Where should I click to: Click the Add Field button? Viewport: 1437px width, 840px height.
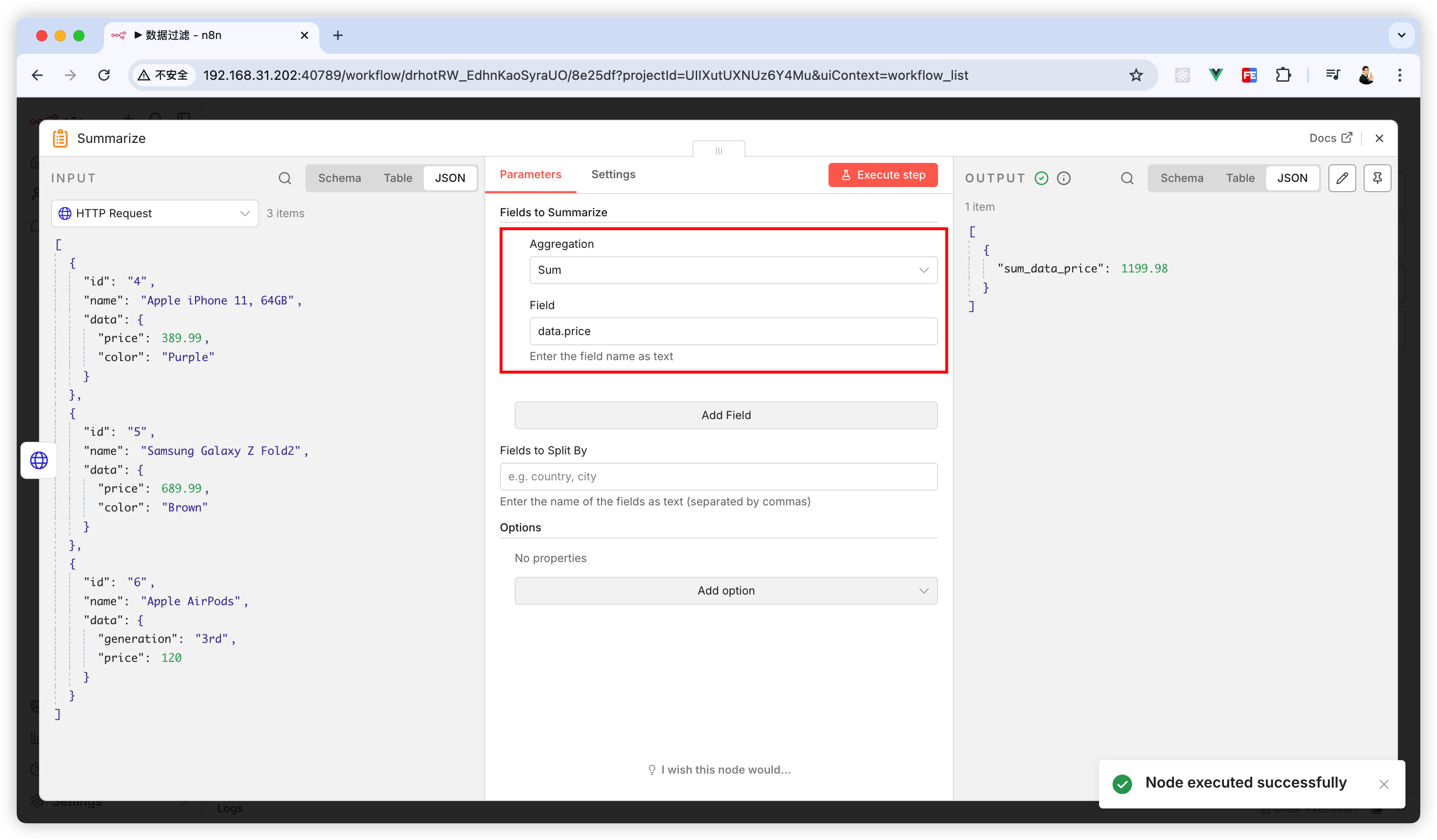(725, 415)
